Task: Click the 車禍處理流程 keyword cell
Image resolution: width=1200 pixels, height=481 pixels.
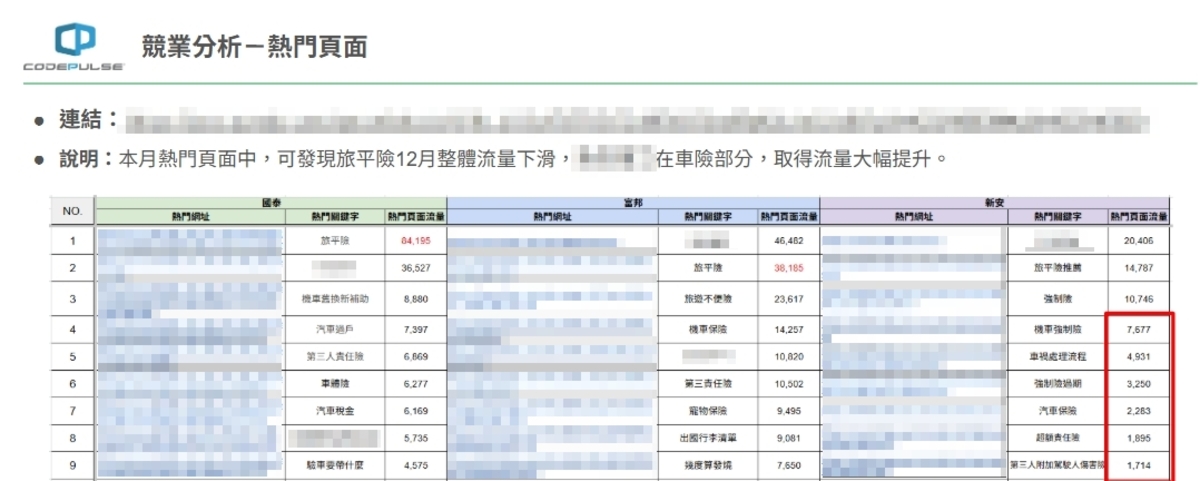Action: click(x=1058, y=355)
